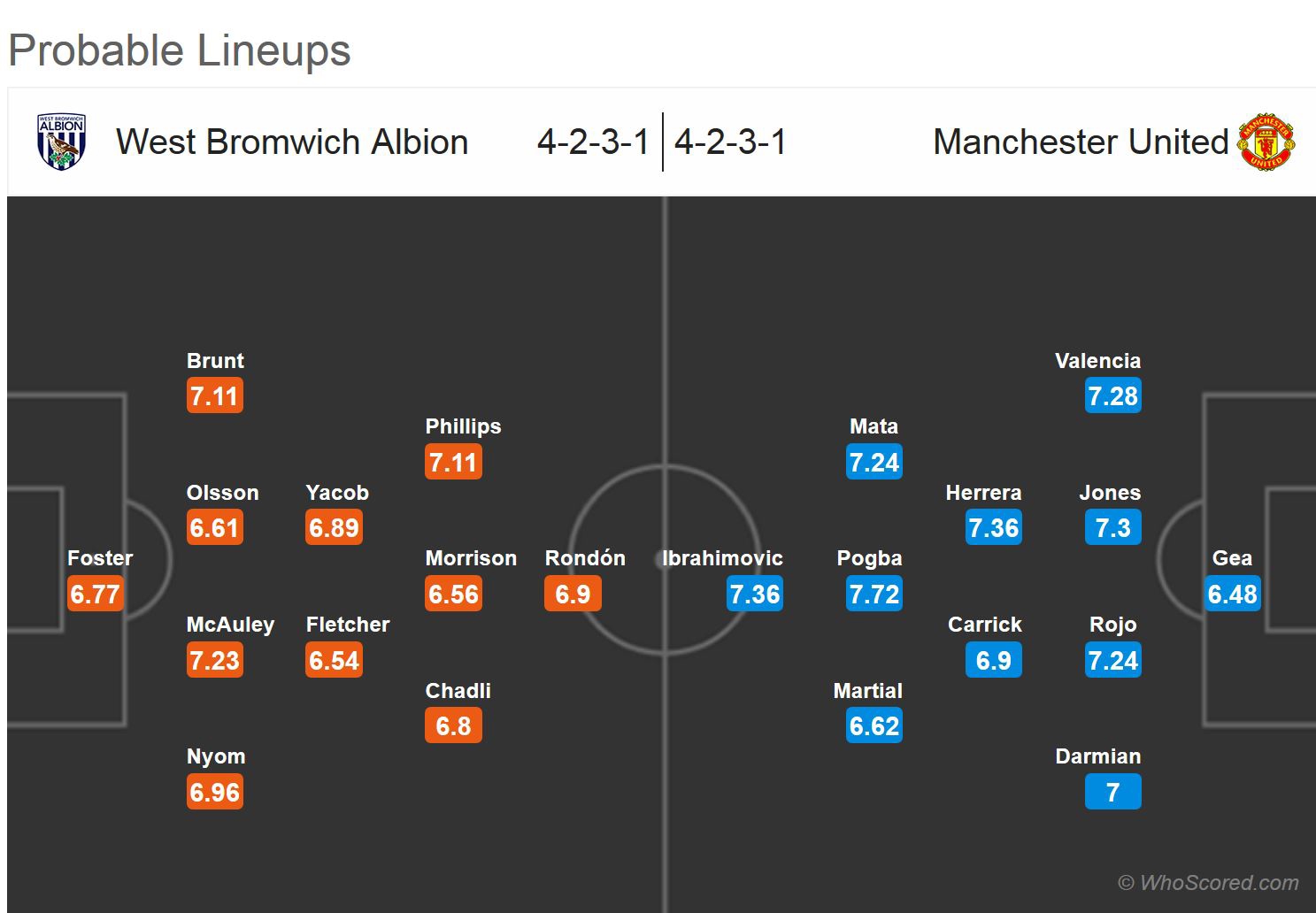
Task: Click Gea's 6.48 rating badge
Action: [1232, 595]
